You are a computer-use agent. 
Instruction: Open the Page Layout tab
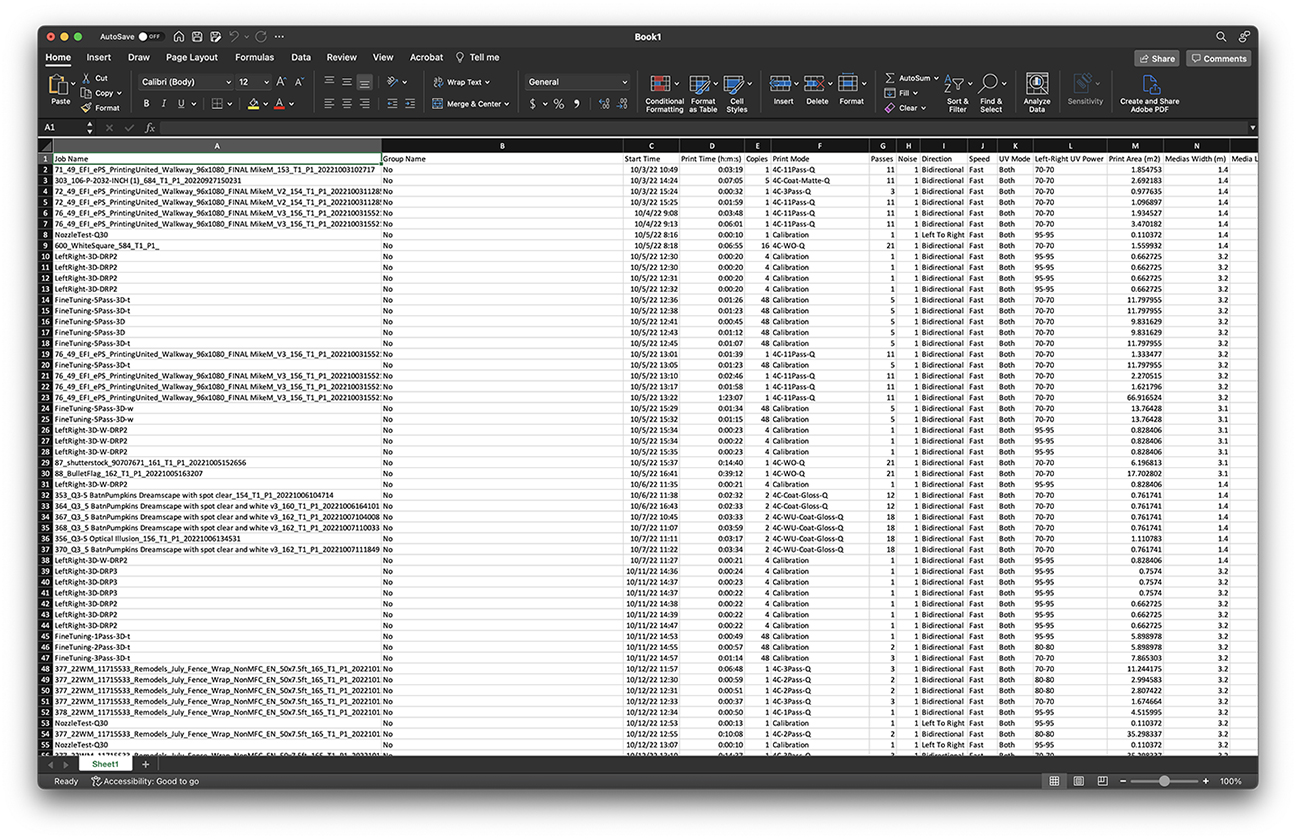tap(192, 58)
